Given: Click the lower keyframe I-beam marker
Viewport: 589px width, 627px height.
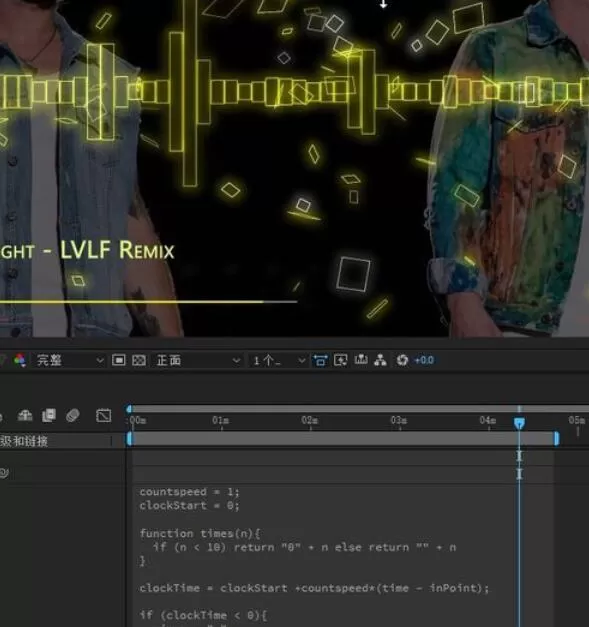Looking at the screenshot, I should [519, 474].
